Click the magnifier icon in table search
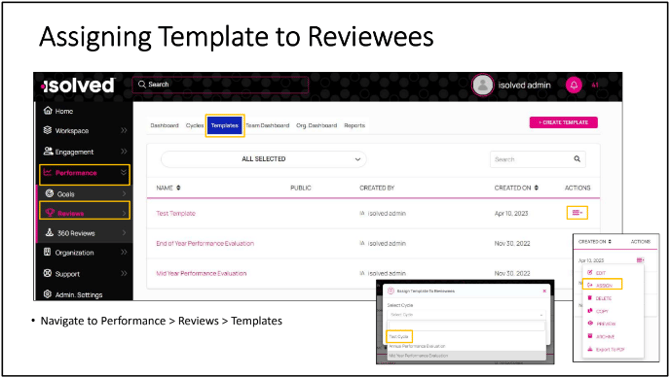The height and width of the screenshot is (377, 670). pyautogui.click(x=577, y=159)
